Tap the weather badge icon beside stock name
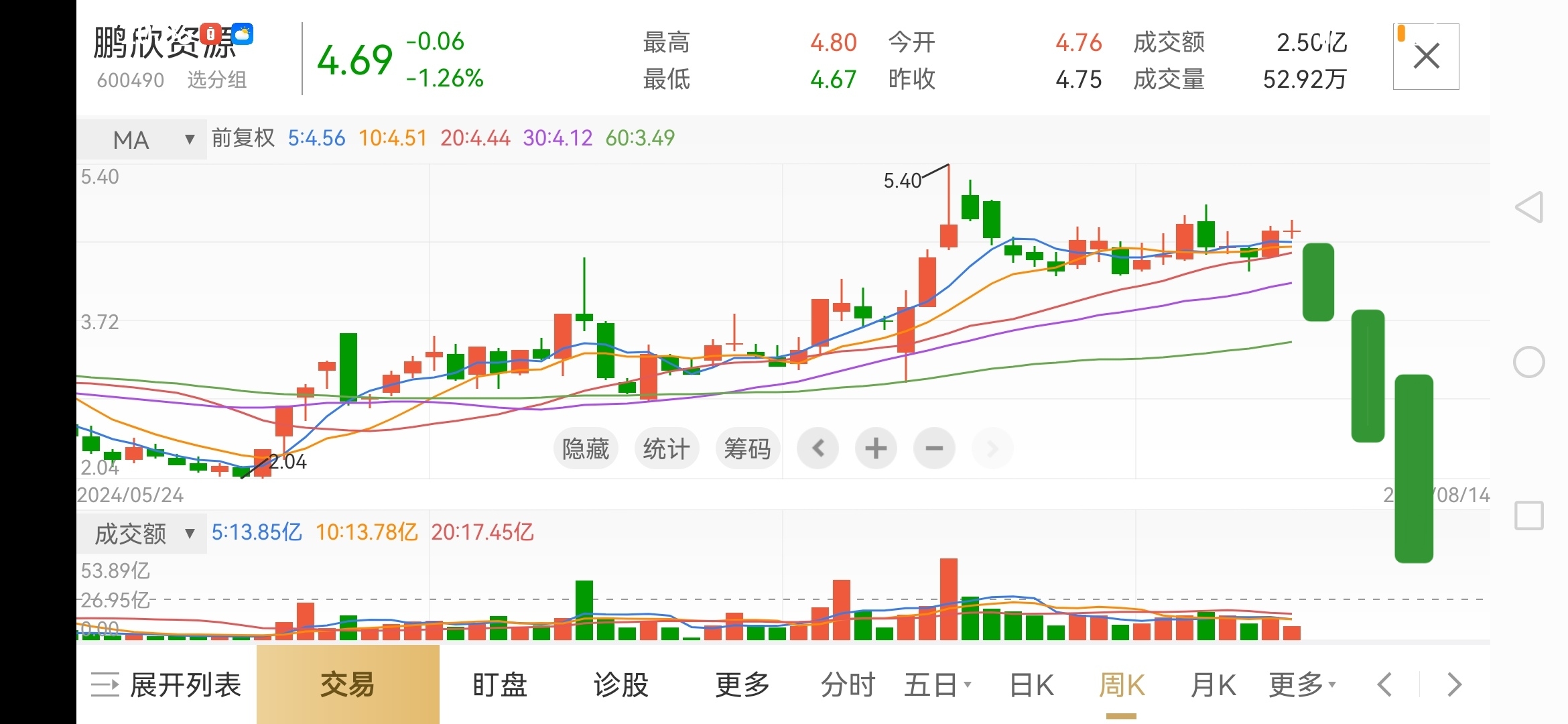This screenshot has width=1568, height=724. (243, 34)
